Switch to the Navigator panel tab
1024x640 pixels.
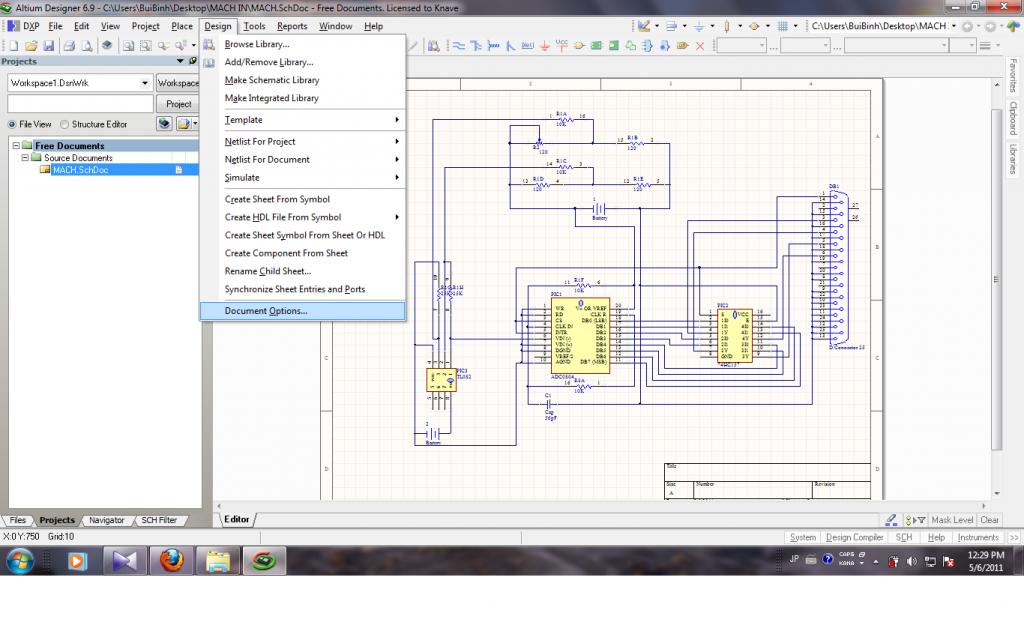[x=106, y=520]
